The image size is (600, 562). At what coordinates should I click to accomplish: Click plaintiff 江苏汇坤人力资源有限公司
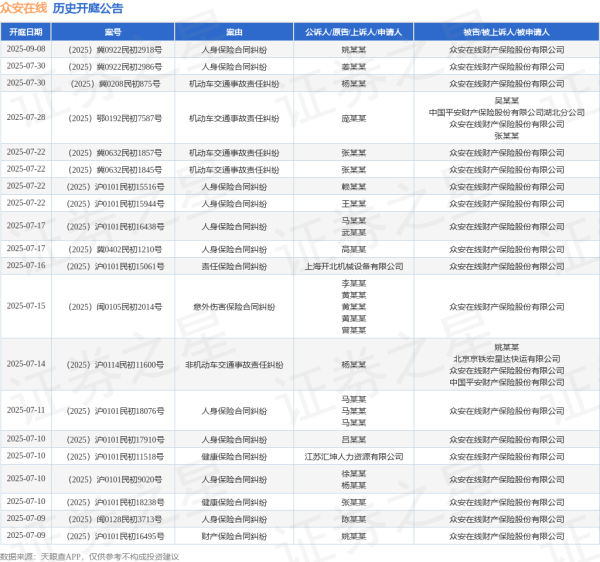coord(353,455)
